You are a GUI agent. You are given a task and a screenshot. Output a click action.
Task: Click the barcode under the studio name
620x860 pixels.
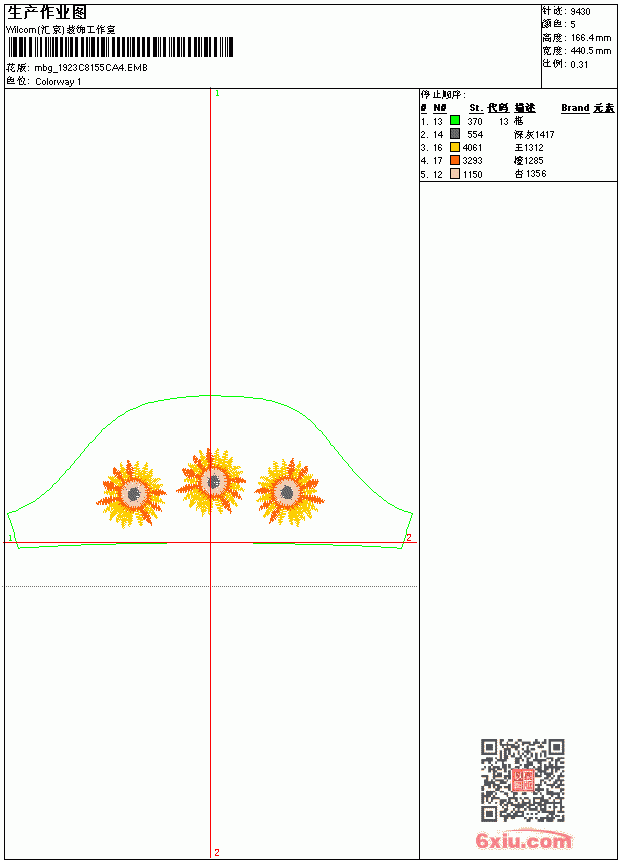pos(120,47)
